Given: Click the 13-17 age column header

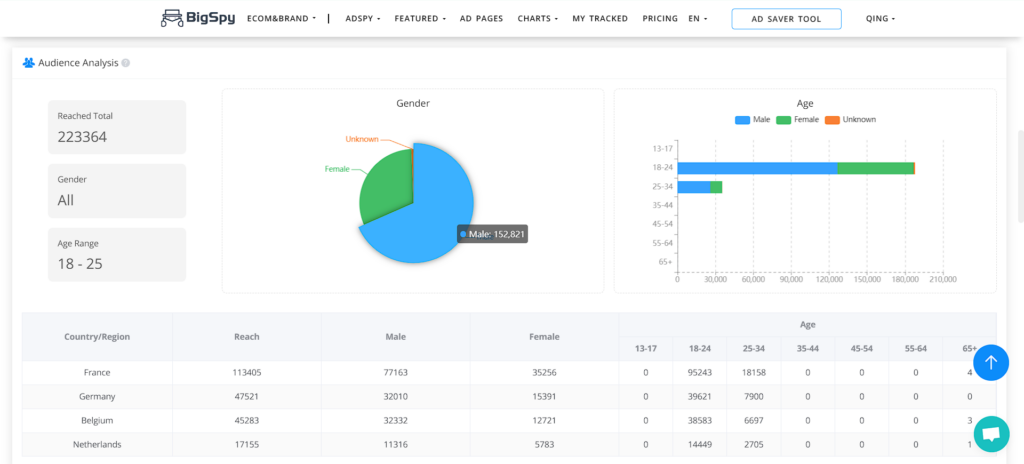Looking at the screenshot, I should click(646, 348).
